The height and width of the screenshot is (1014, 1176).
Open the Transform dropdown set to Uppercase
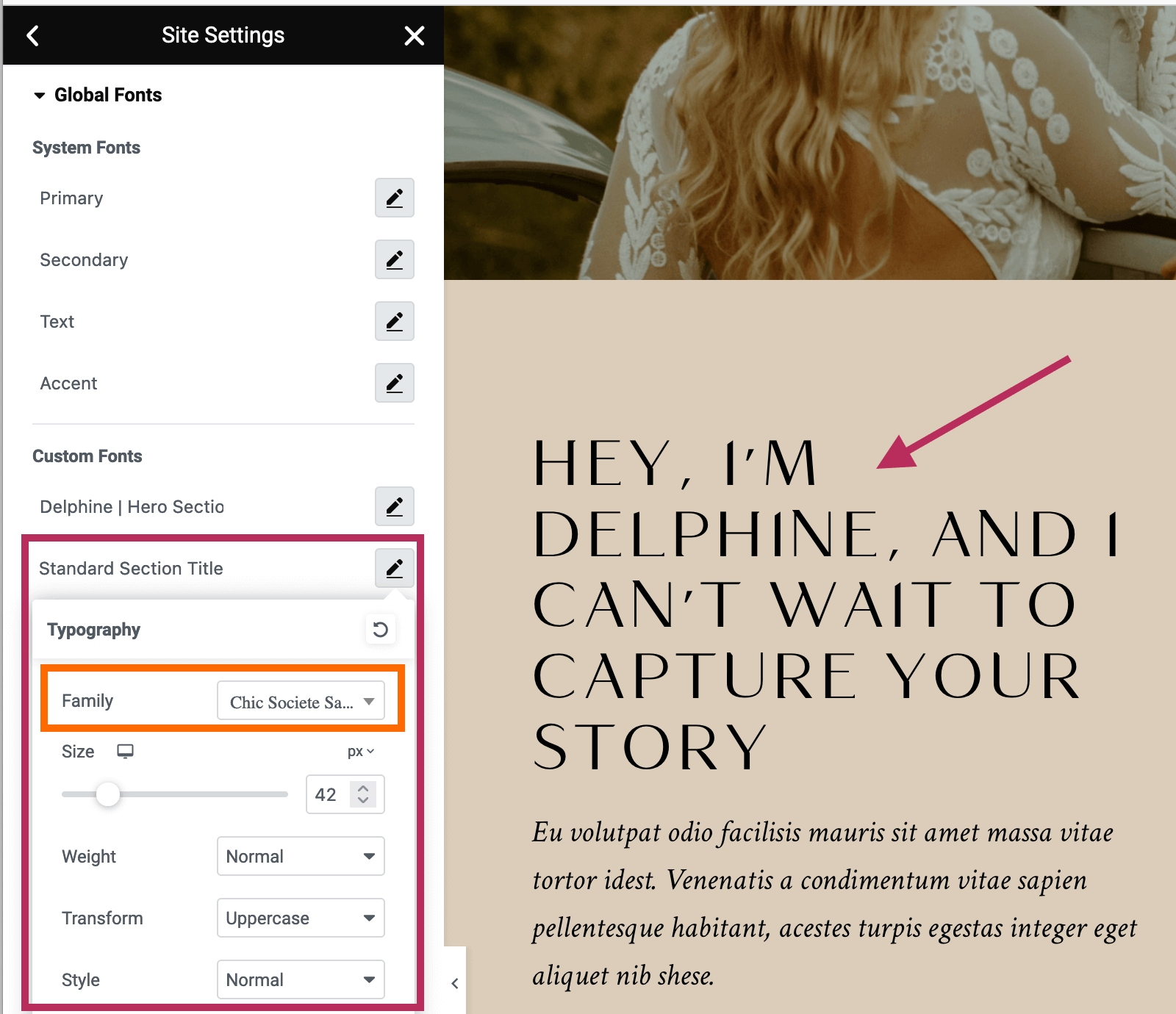pos(300,918)
